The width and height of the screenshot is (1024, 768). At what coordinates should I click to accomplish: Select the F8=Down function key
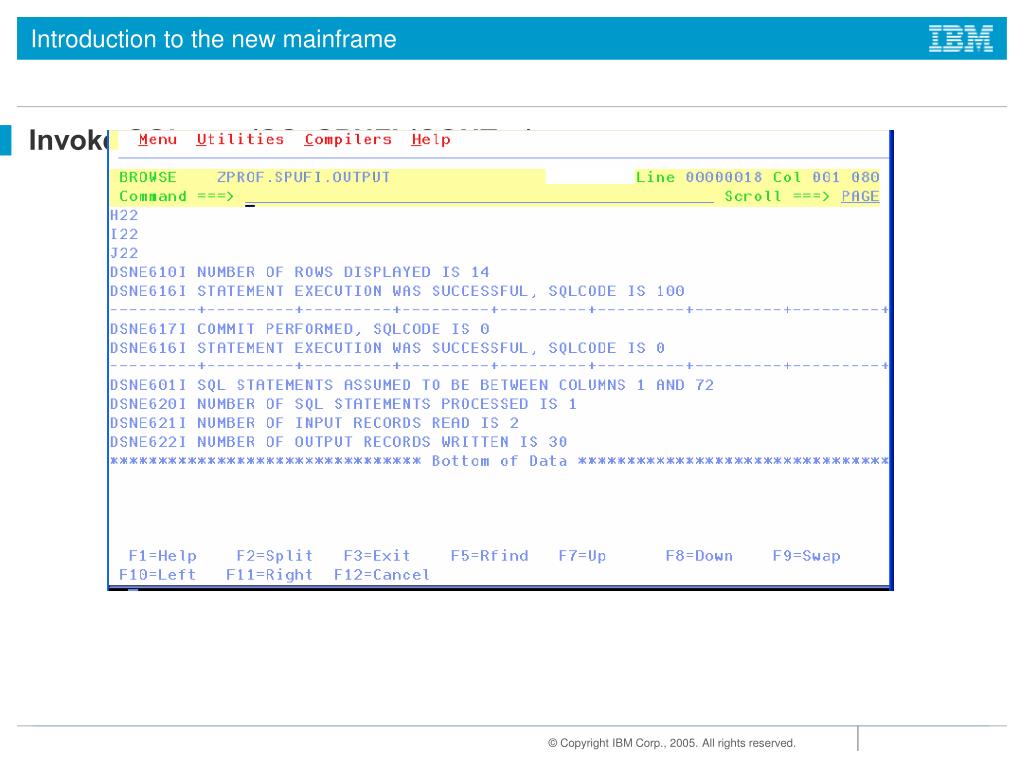(699, 556)
